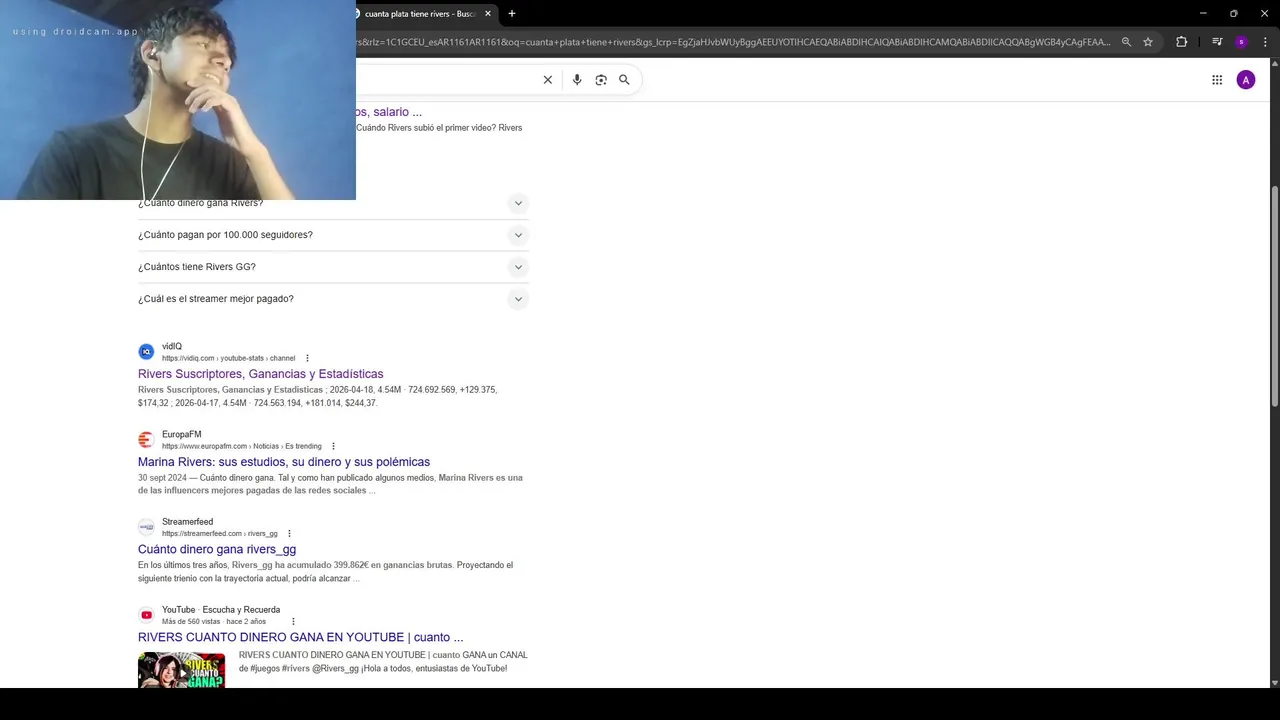The height and width of the screenshot is (720, 1280).
Task: Click the 'Más de 560 vistas' text
Action: 191,622
